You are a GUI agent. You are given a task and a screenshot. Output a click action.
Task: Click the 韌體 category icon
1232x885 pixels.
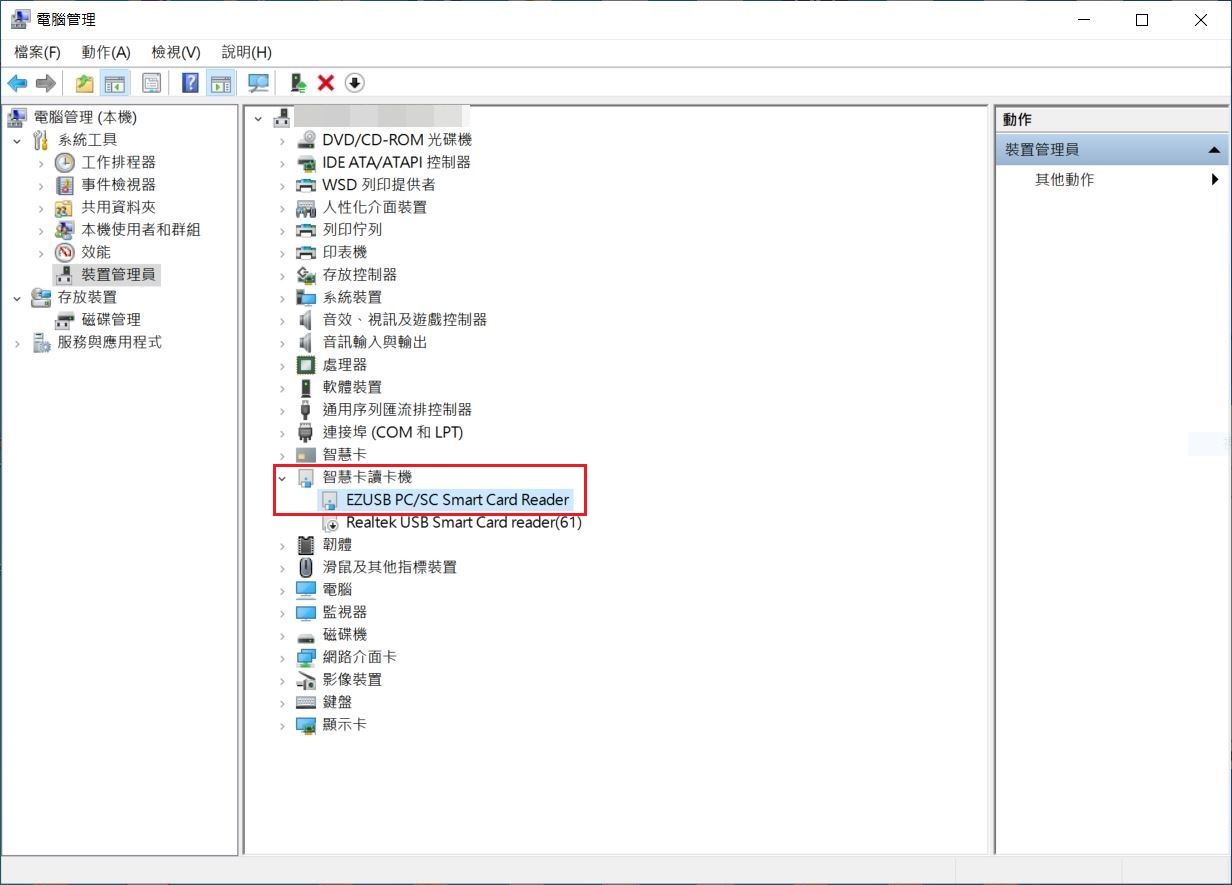pyautogui.click(x=306, y=544)
